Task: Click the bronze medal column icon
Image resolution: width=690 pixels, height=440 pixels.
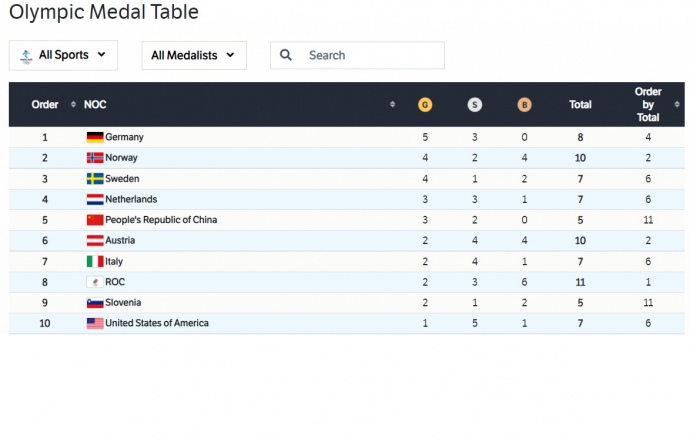Action: click(x=524, y=105)
